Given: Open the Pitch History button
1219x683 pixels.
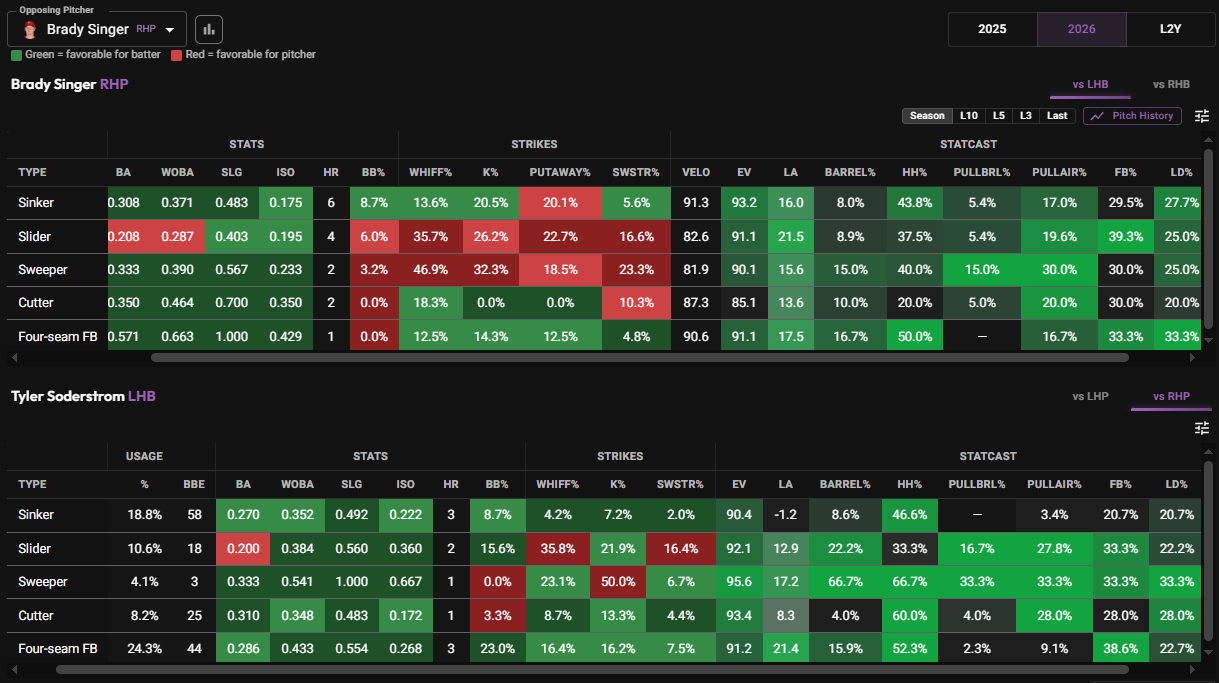Looking at the screenshot, I should (x=1132, y=116).
